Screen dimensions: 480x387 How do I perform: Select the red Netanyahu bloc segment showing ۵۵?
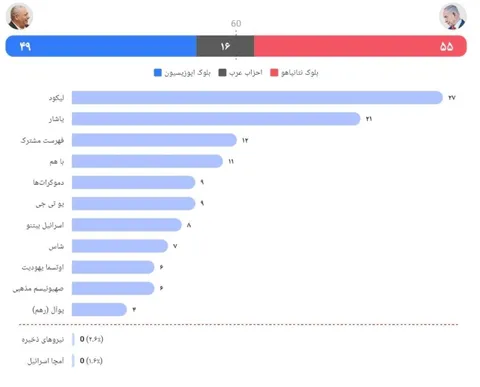[360, 46]
